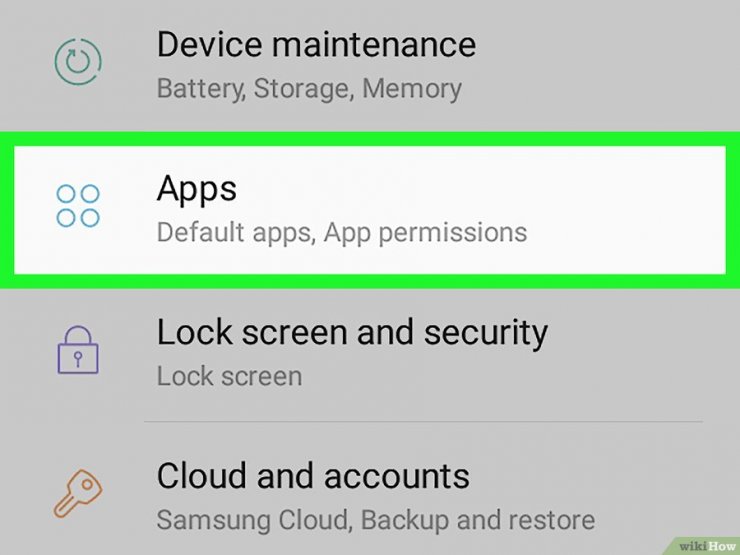Tap the Apps four-circles icon
The width and height of the screenshot is (740, 555).
click(x=78, y=206)
